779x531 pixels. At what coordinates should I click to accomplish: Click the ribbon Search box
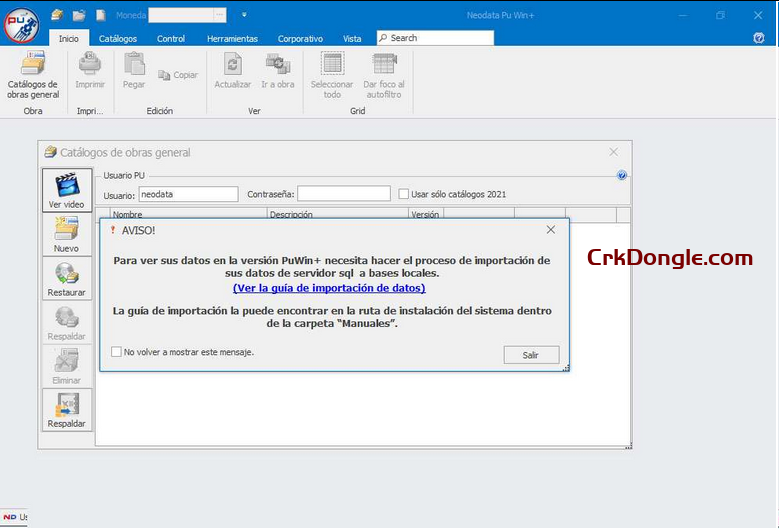click(x=436, y=38)
